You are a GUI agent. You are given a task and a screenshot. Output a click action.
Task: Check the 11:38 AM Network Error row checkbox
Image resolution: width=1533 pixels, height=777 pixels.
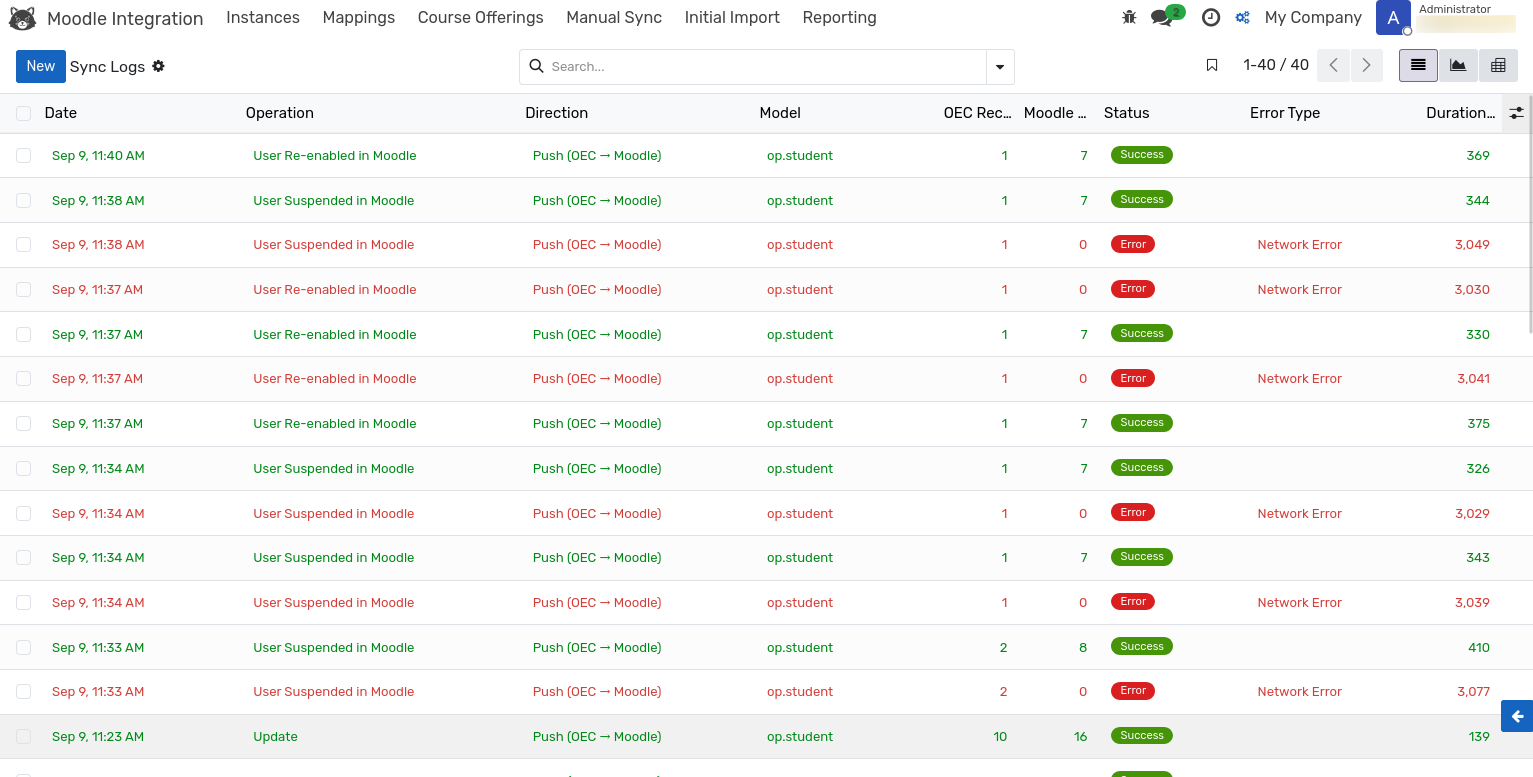(x=23, y=244)
